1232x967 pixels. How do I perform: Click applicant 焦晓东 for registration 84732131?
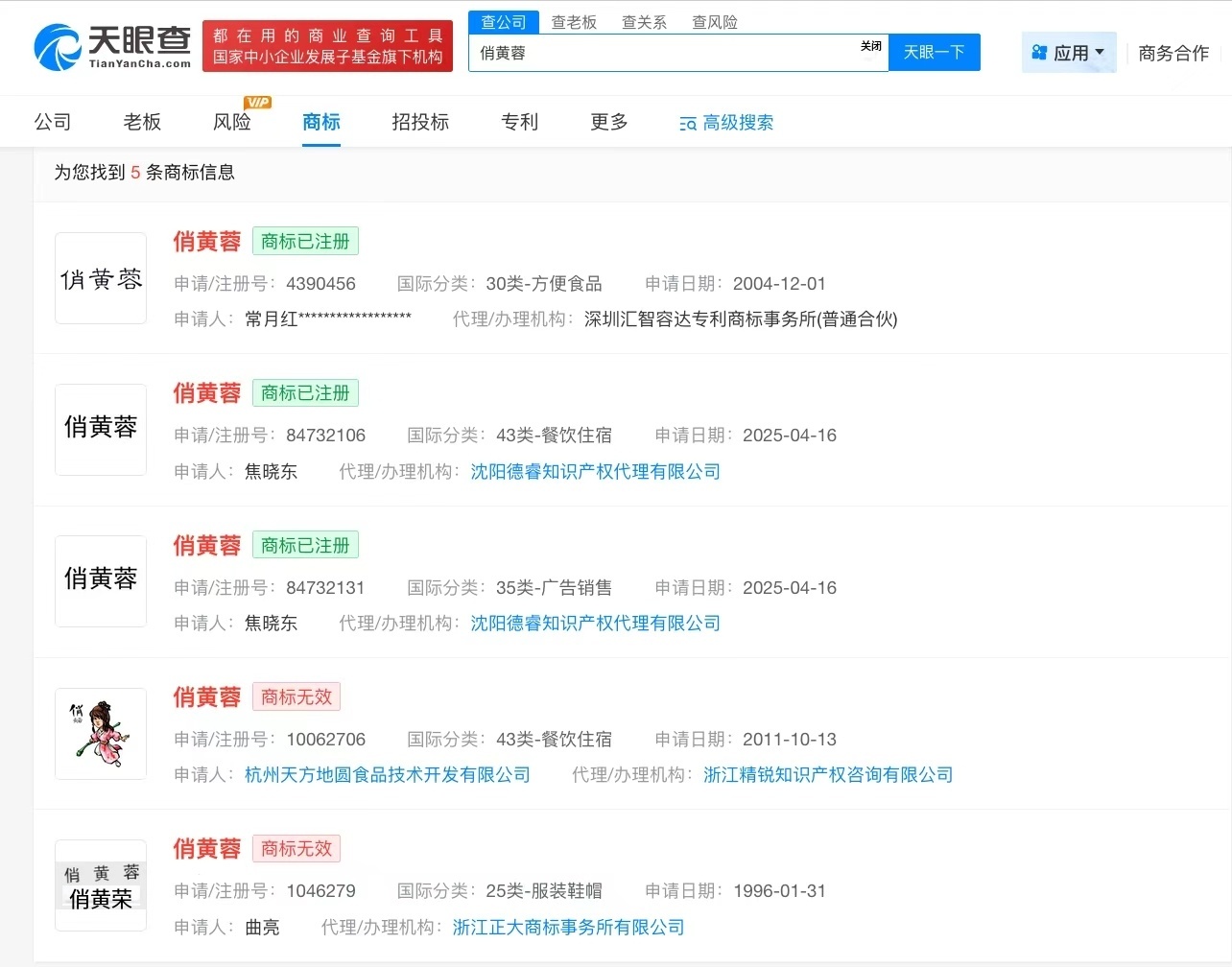pyautogui.click(x=272, y=623)
